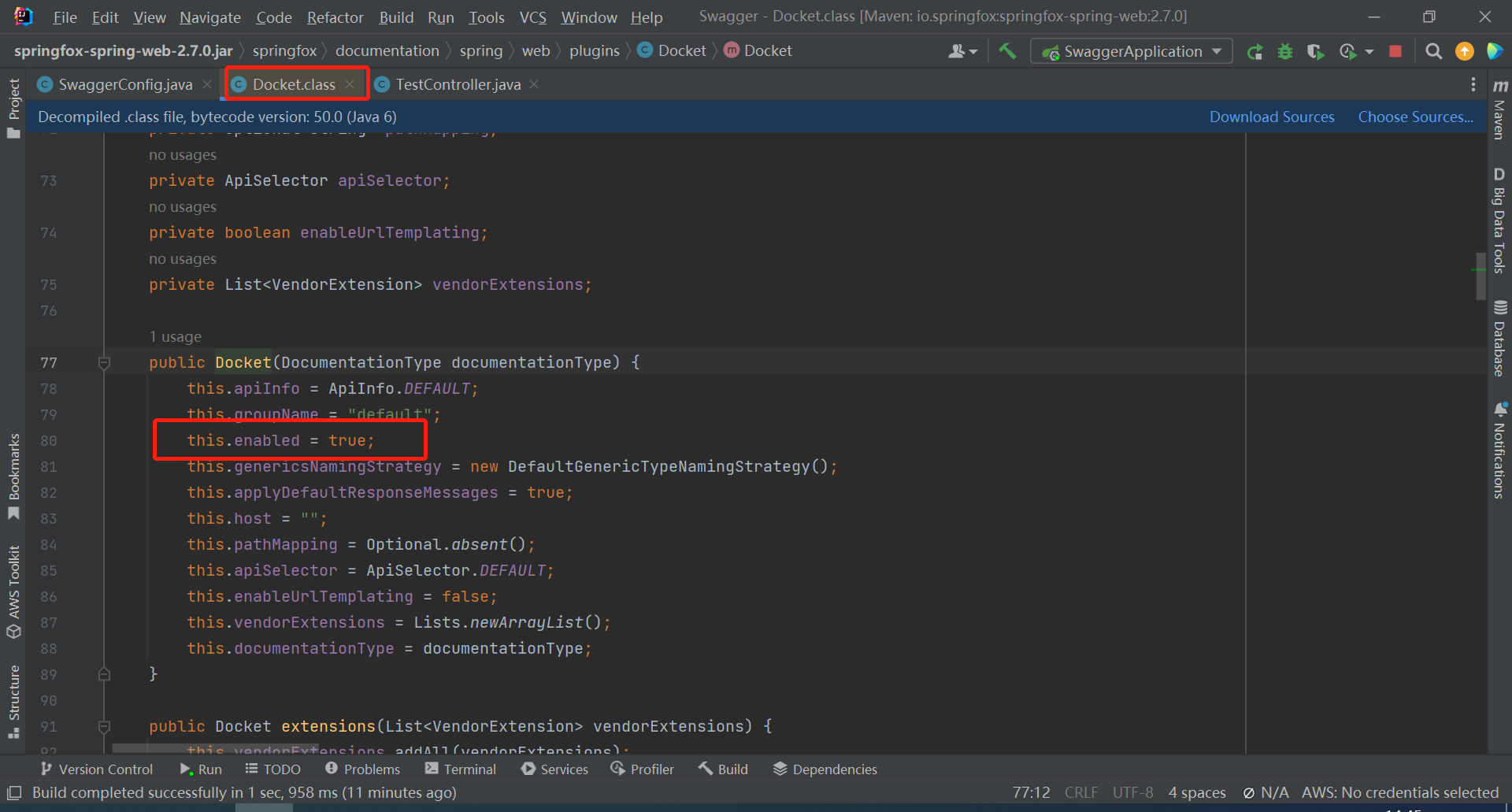The width and height of the screenshot is (1512, 812).
Task: Expand the profiler run options arrow
Action: coord(1369,51)
